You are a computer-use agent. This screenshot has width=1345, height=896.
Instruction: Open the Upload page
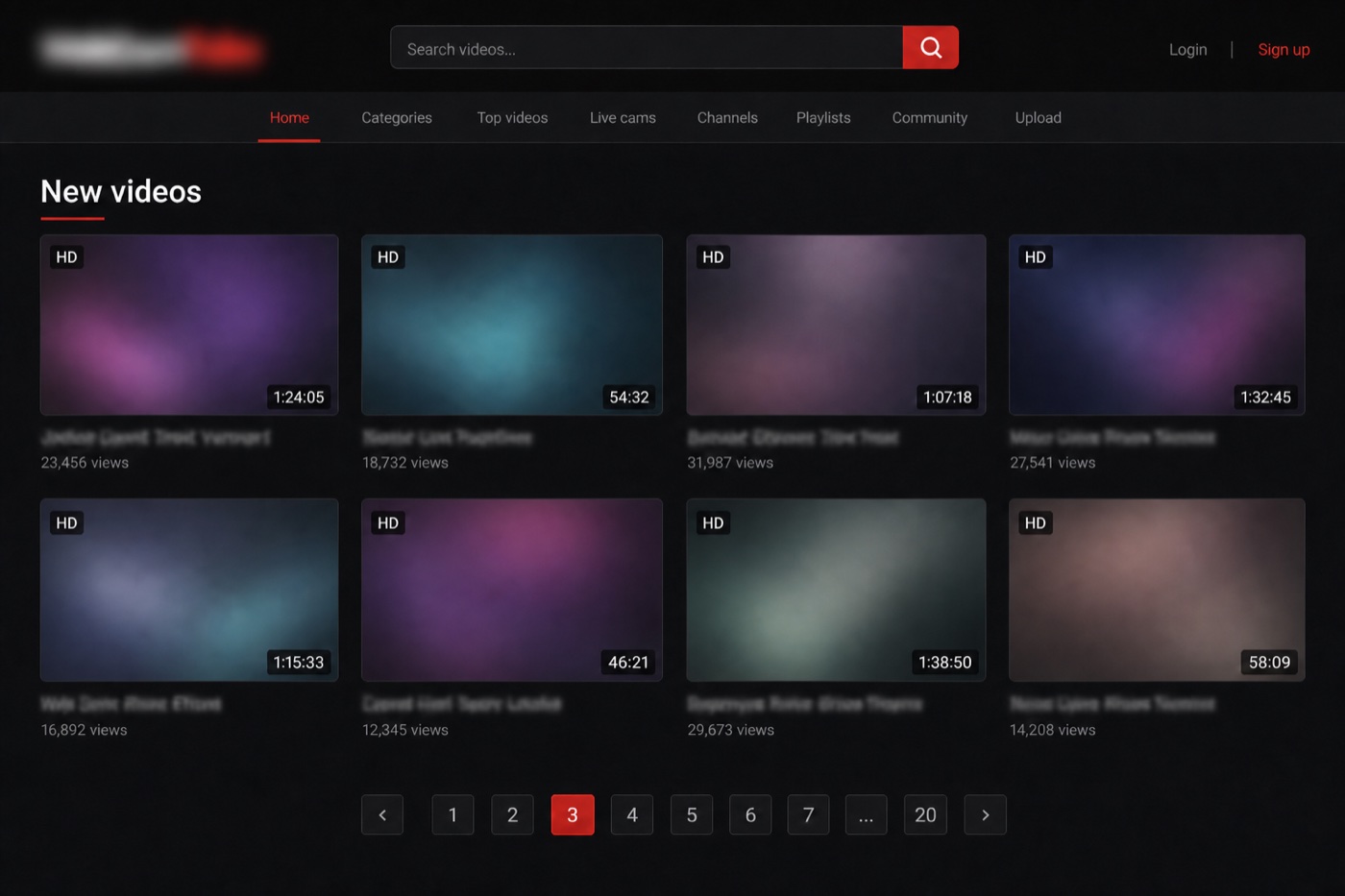[1039, 117]
